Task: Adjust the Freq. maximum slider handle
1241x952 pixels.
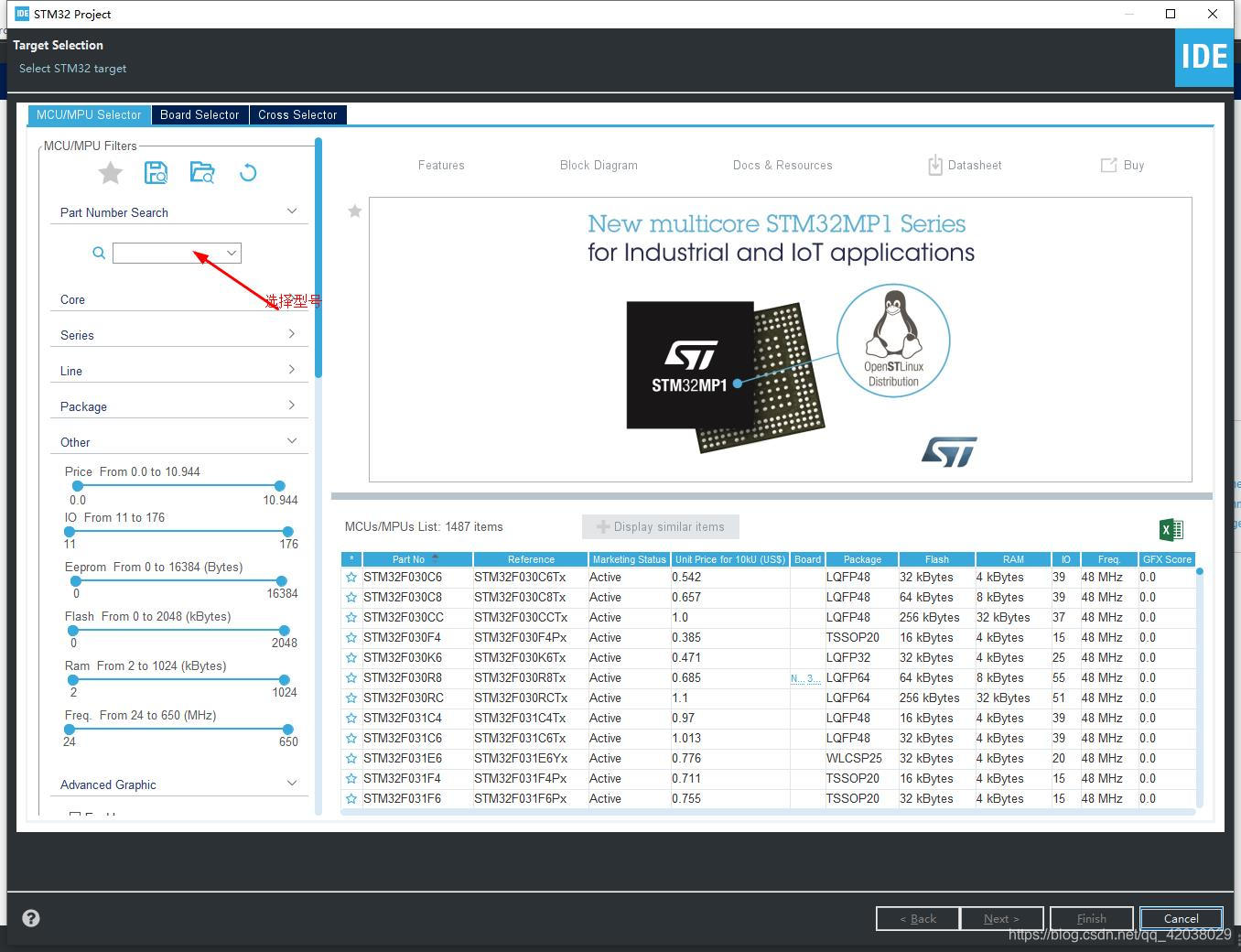Action: (288, 730)
